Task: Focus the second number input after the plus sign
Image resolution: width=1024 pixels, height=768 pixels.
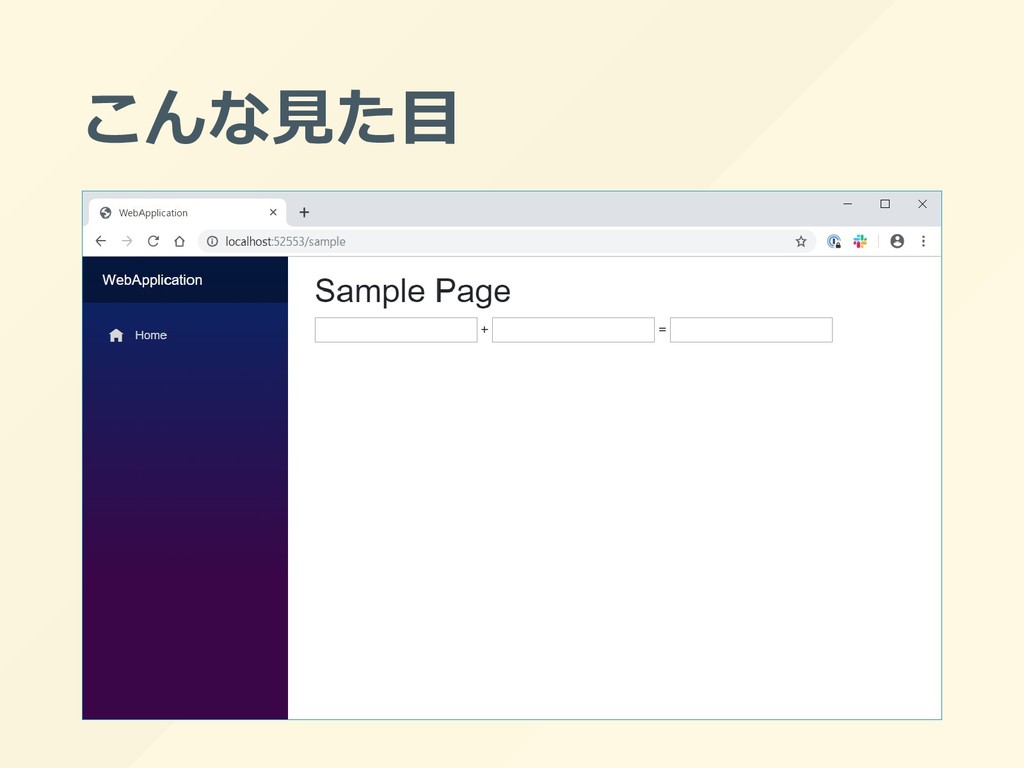Action: tap(573, 330)
